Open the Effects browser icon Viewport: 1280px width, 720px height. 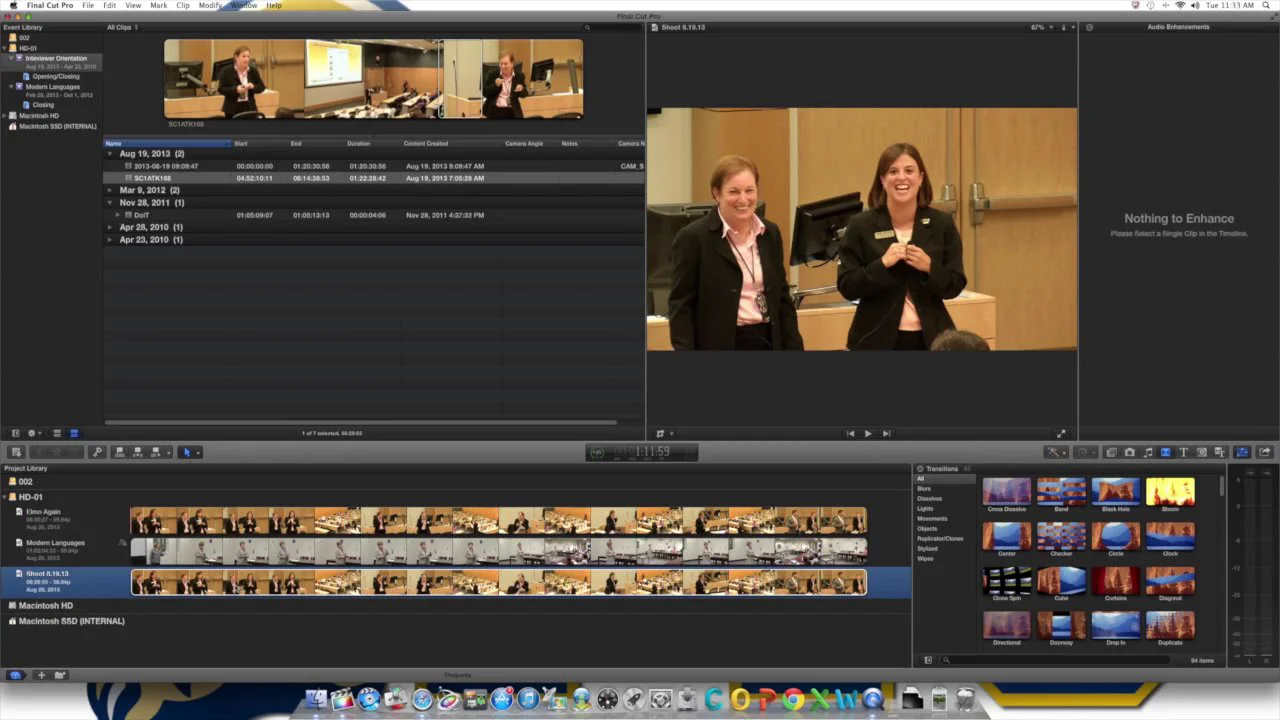1111,452
